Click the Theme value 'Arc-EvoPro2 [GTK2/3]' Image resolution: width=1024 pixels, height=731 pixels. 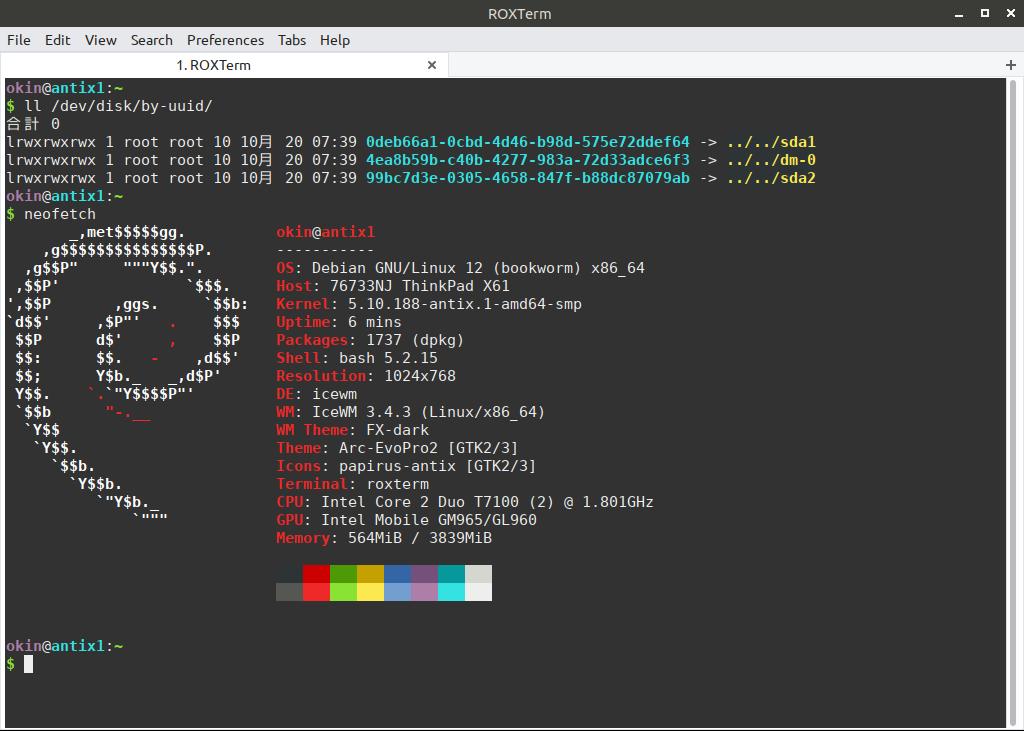pyautogui.click(x=428, y=448)
